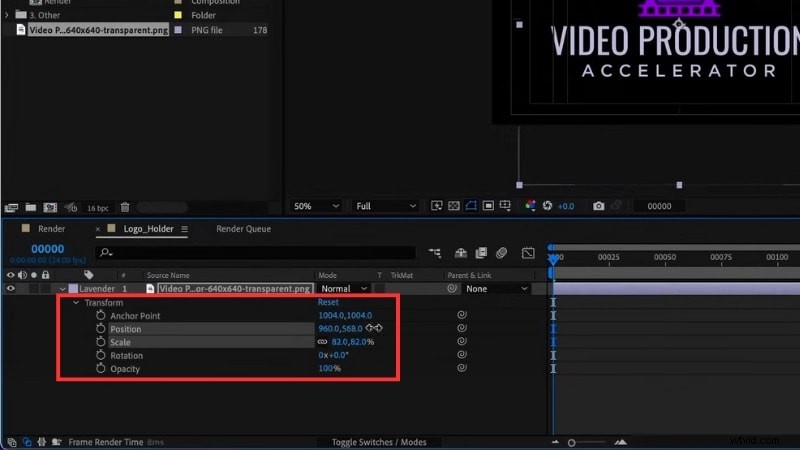Enable the Scale stopwatch
This screenshot has height=450, width=800.
(101, 342)
